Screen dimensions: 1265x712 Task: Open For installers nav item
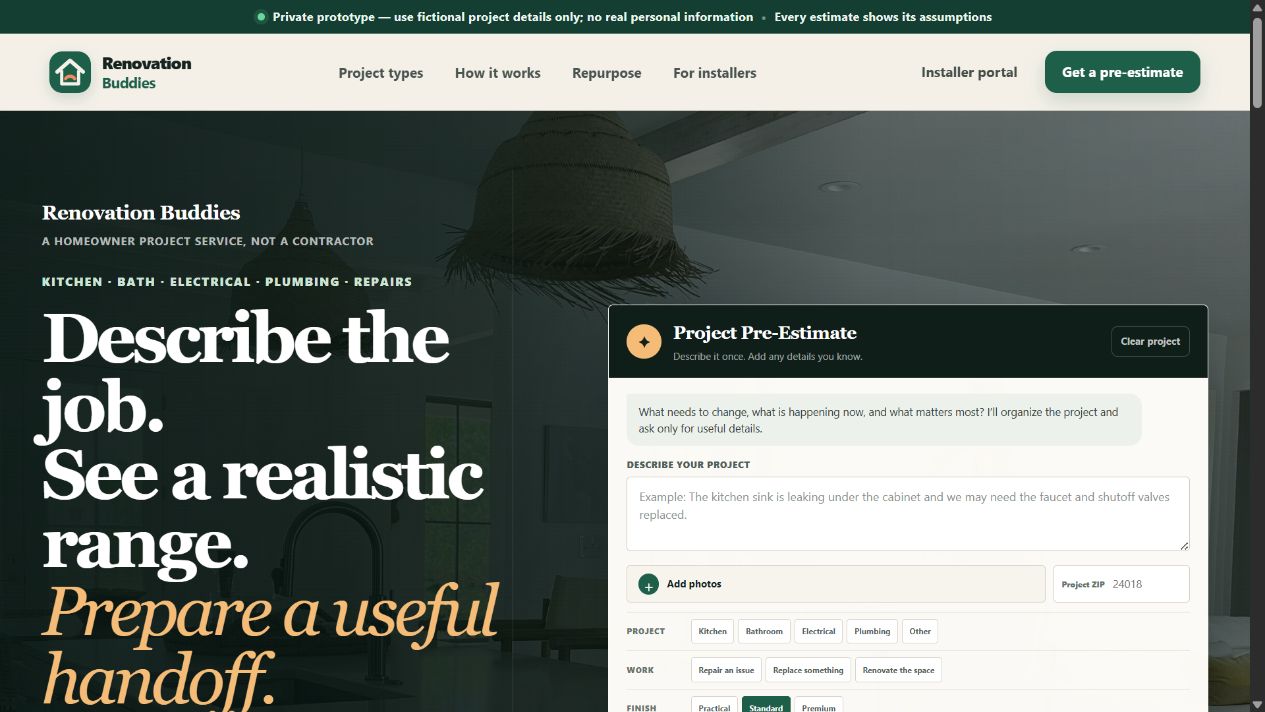coord(715,73)
